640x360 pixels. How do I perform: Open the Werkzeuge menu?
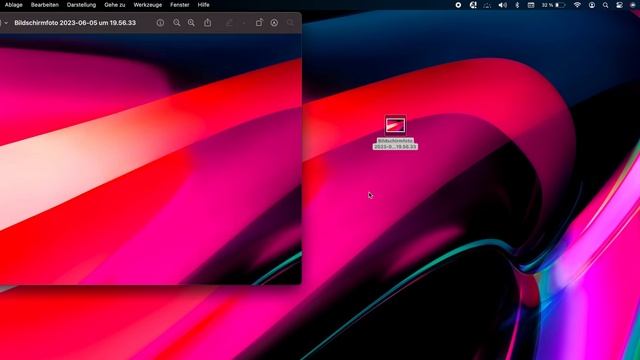click(x=148, y=5)
